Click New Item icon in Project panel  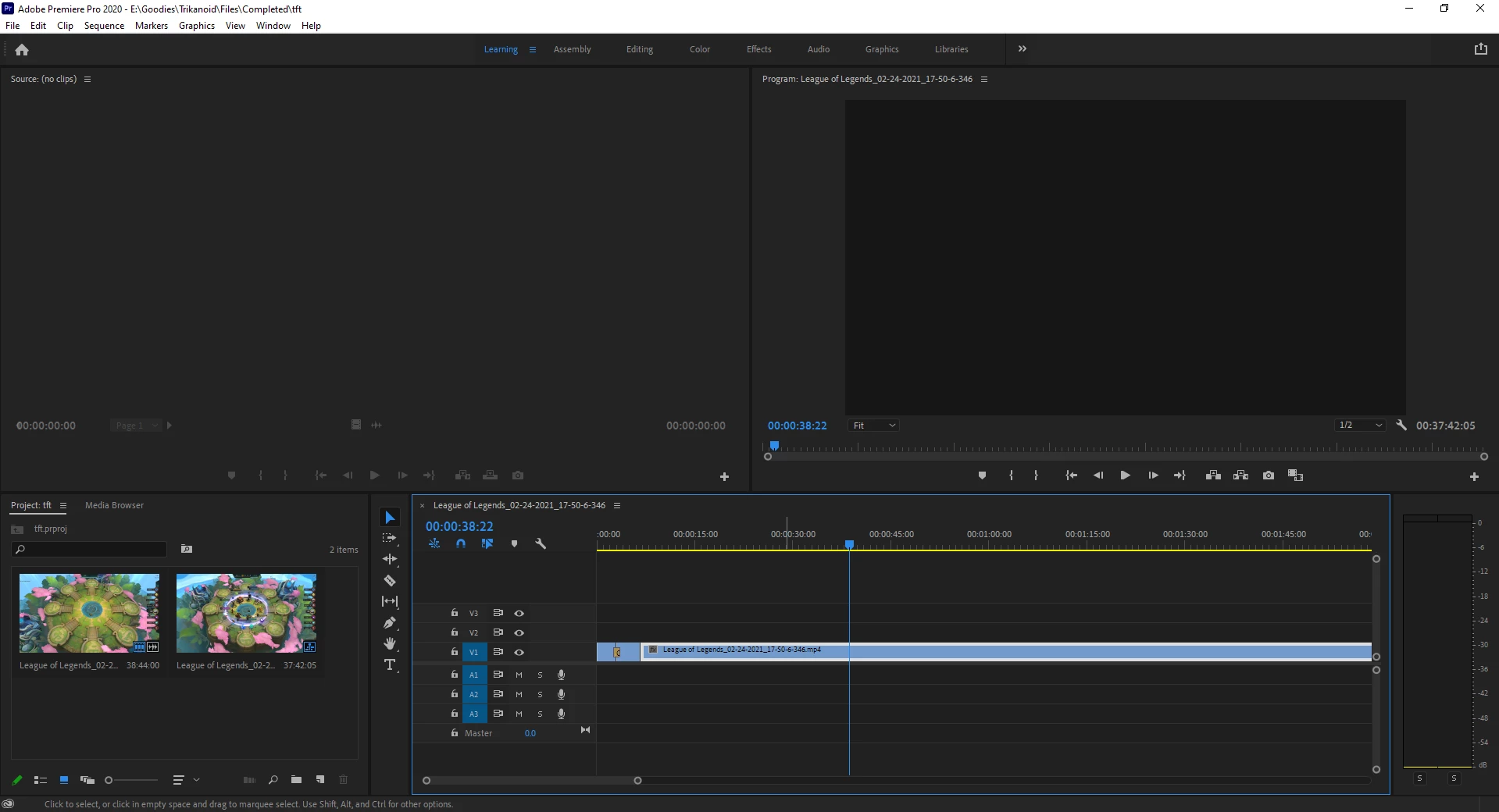(x=320, y=780)
